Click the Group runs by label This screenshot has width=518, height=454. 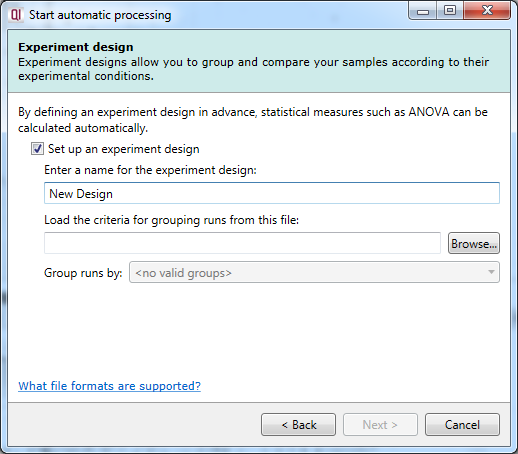click(83, 273)
